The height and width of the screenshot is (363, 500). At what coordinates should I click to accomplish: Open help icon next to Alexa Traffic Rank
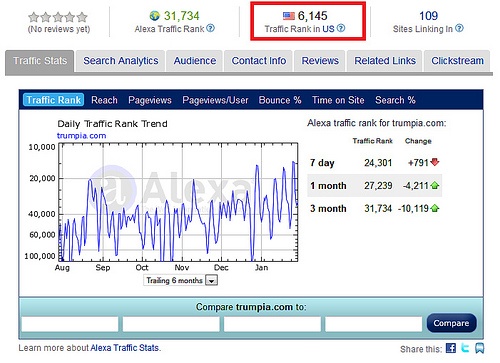click(210, 28)
